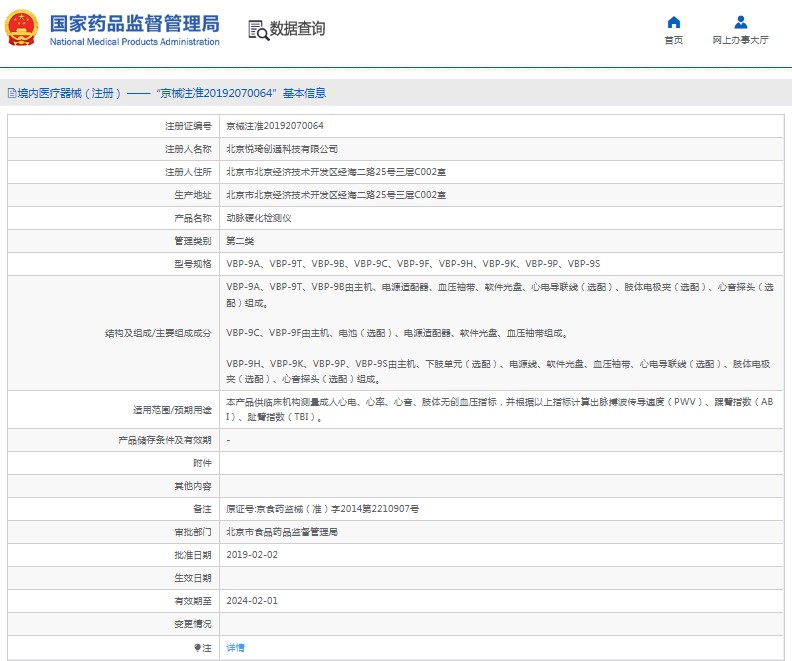Select registrant name 北京悦琦创通科技有限公司

(282, 149)
